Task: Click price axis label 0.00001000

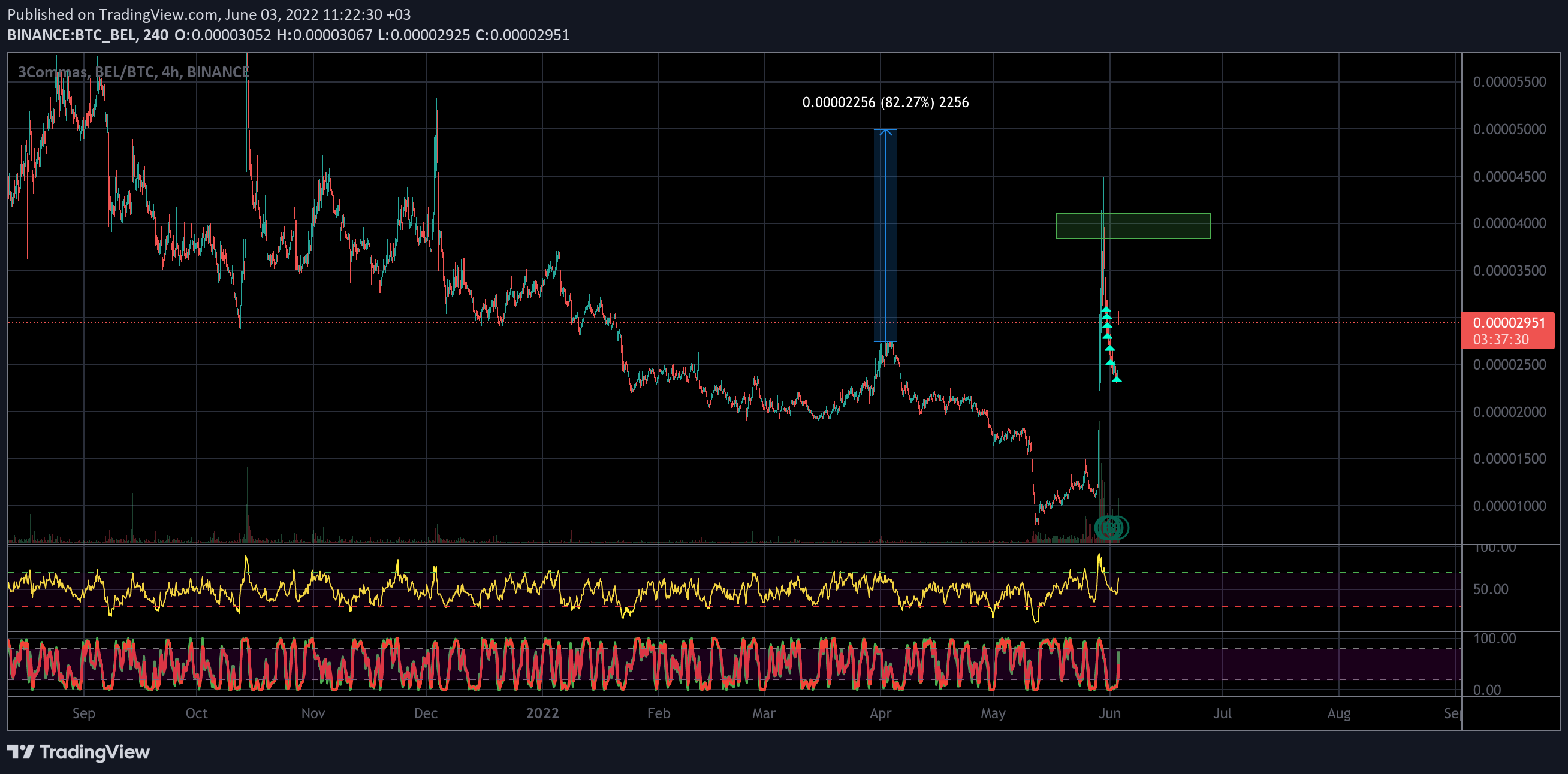Action: (x=1509, y=506)
